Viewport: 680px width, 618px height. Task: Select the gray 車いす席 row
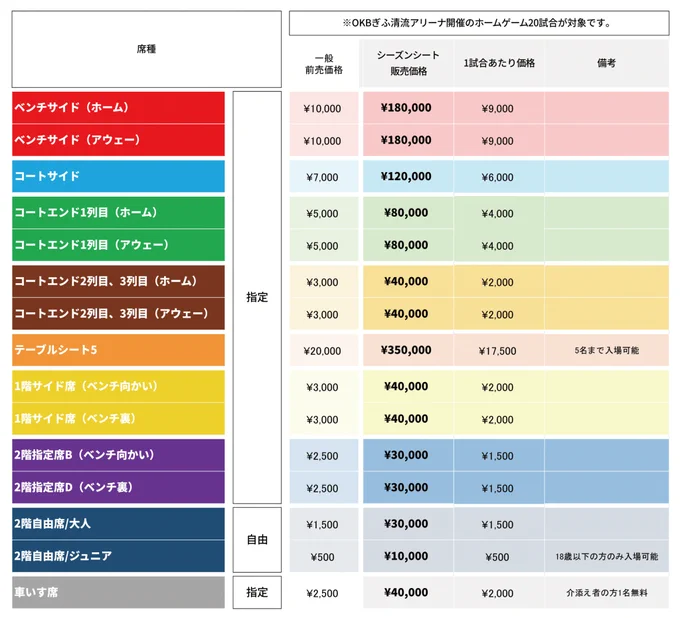click(x=118, y=592)
